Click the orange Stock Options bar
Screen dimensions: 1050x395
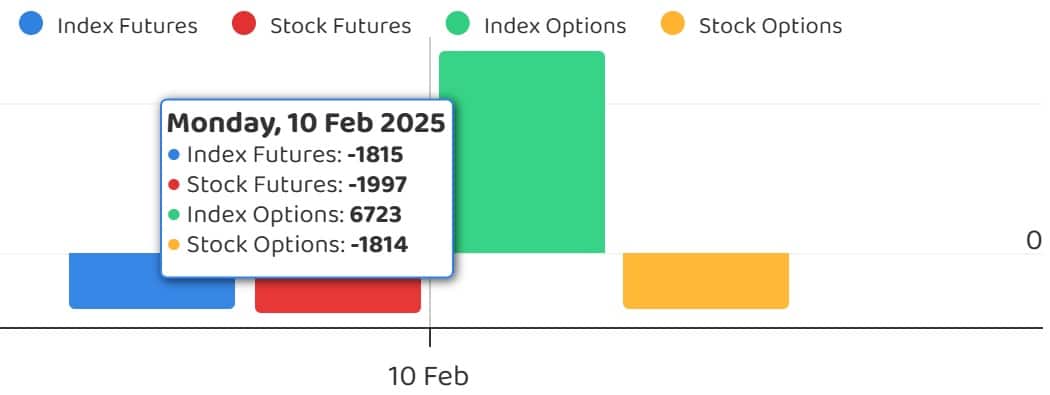point(706,281)
